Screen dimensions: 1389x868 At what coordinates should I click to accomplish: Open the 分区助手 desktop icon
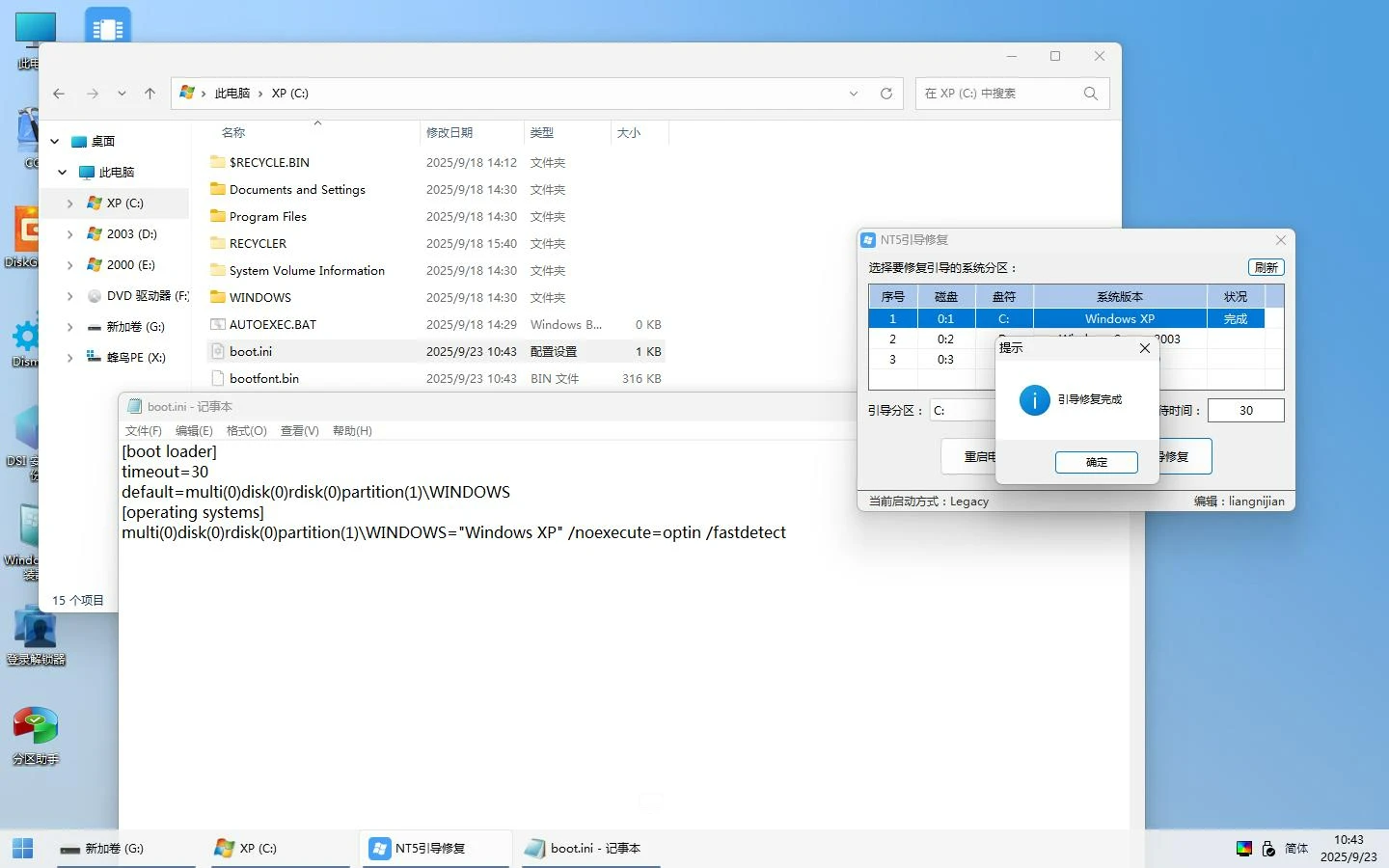click(x=36, y=736)
